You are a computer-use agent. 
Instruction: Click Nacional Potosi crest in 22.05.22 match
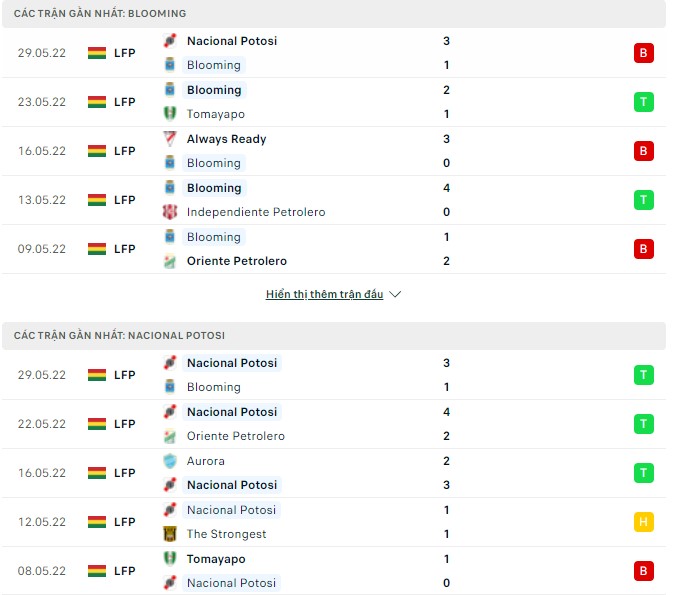pyautogui.click(x=169, y=412)
